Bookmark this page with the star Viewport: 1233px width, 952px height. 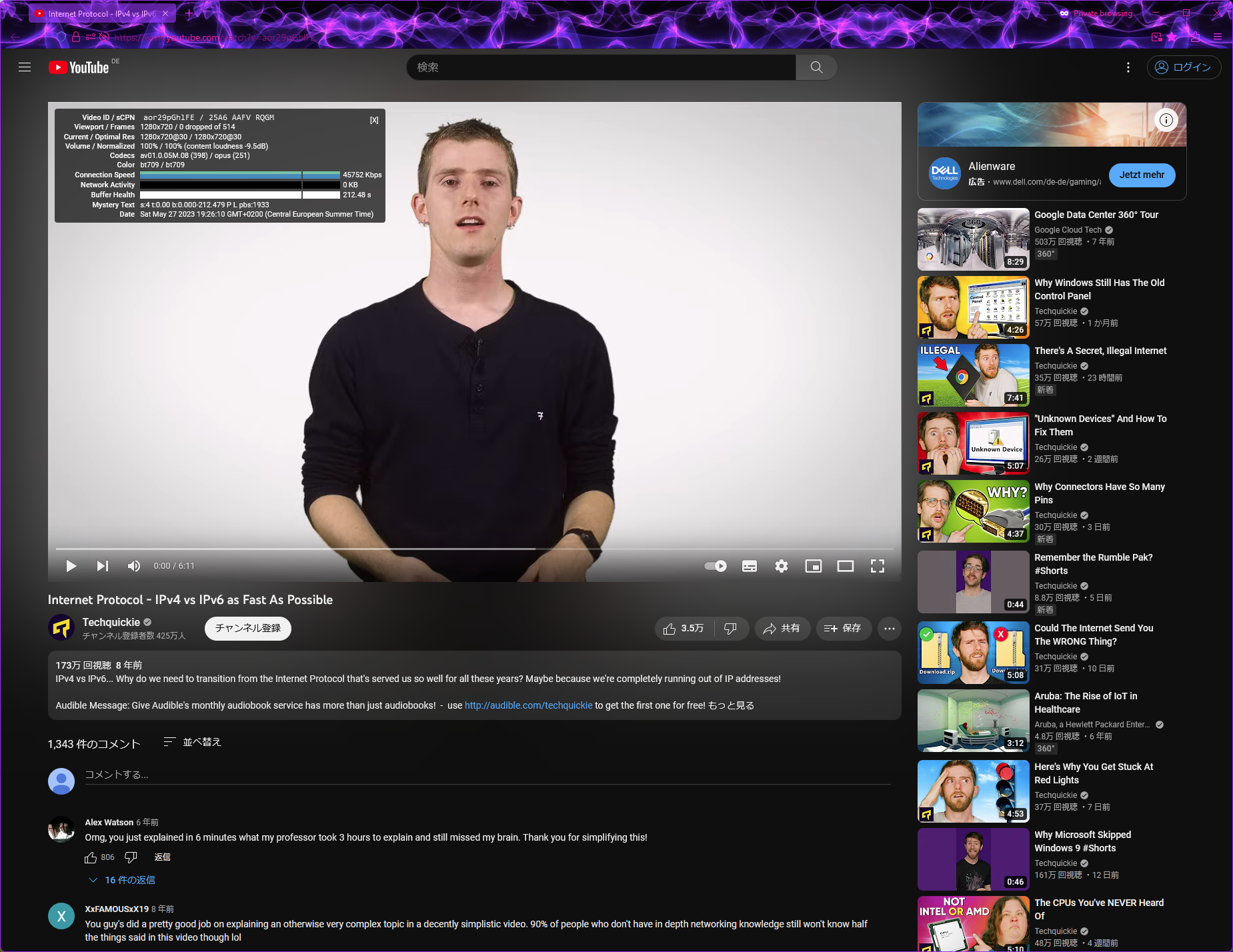pyautogui.click(x=1172, y=37)
